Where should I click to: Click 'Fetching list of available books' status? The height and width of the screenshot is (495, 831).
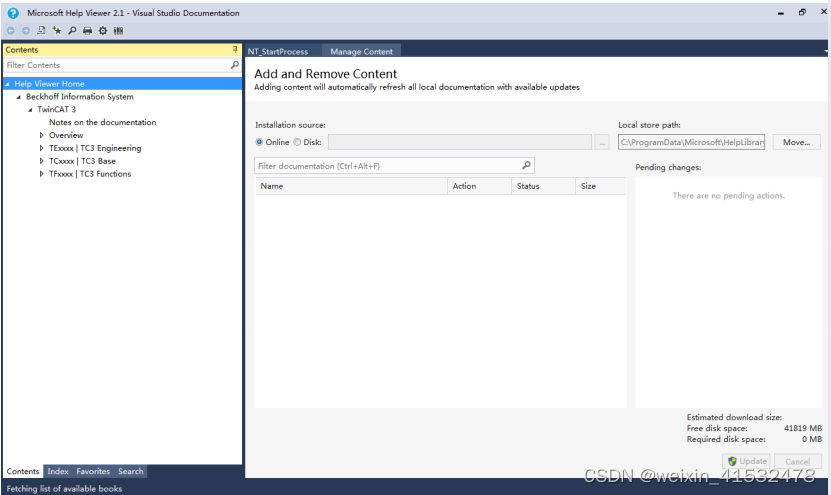[64, 489]
